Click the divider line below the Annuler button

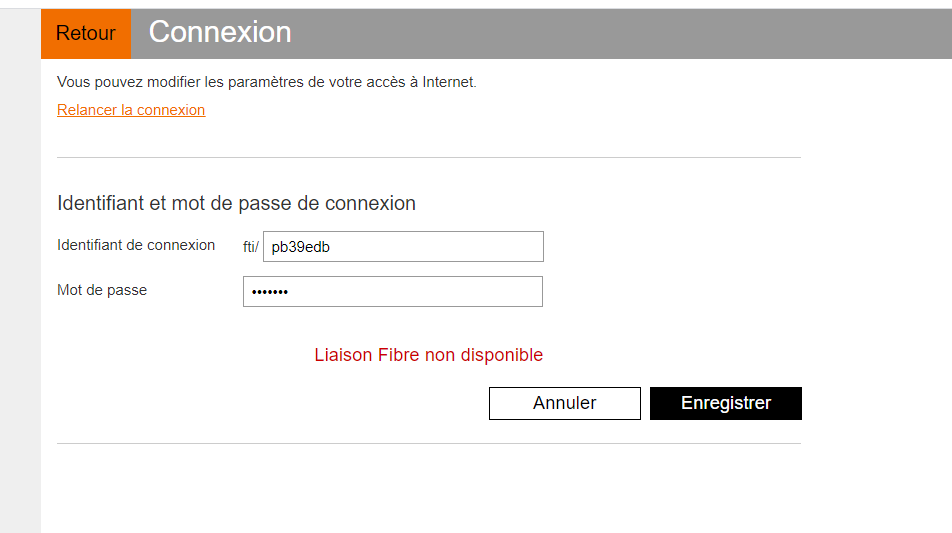click(x=428, y=443)
